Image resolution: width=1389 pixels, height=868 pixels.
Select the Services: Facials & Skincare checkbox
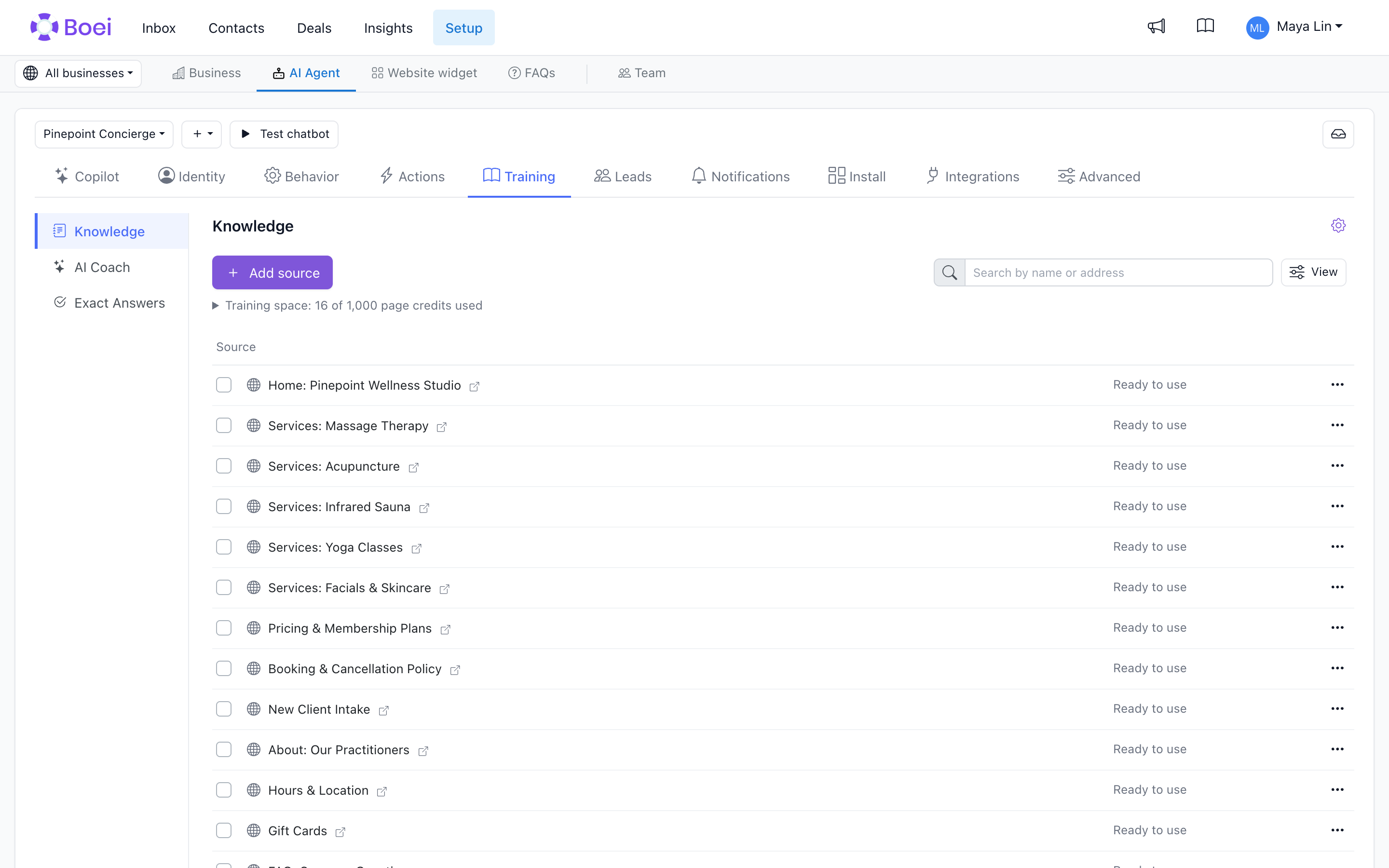click(x=224, y=587)
